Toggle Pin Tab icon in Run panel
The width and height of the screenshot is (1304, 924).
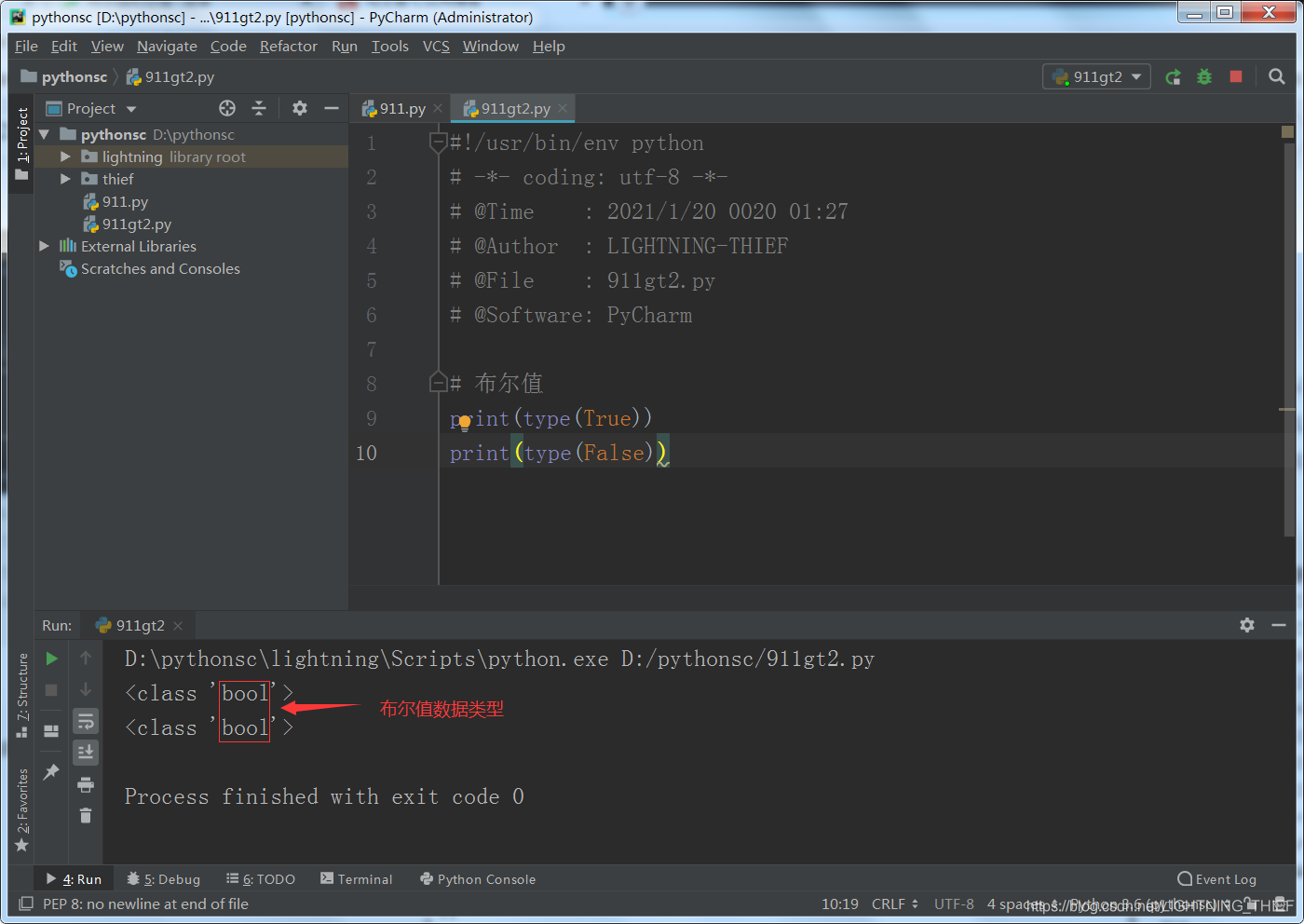tap(52, 771)
